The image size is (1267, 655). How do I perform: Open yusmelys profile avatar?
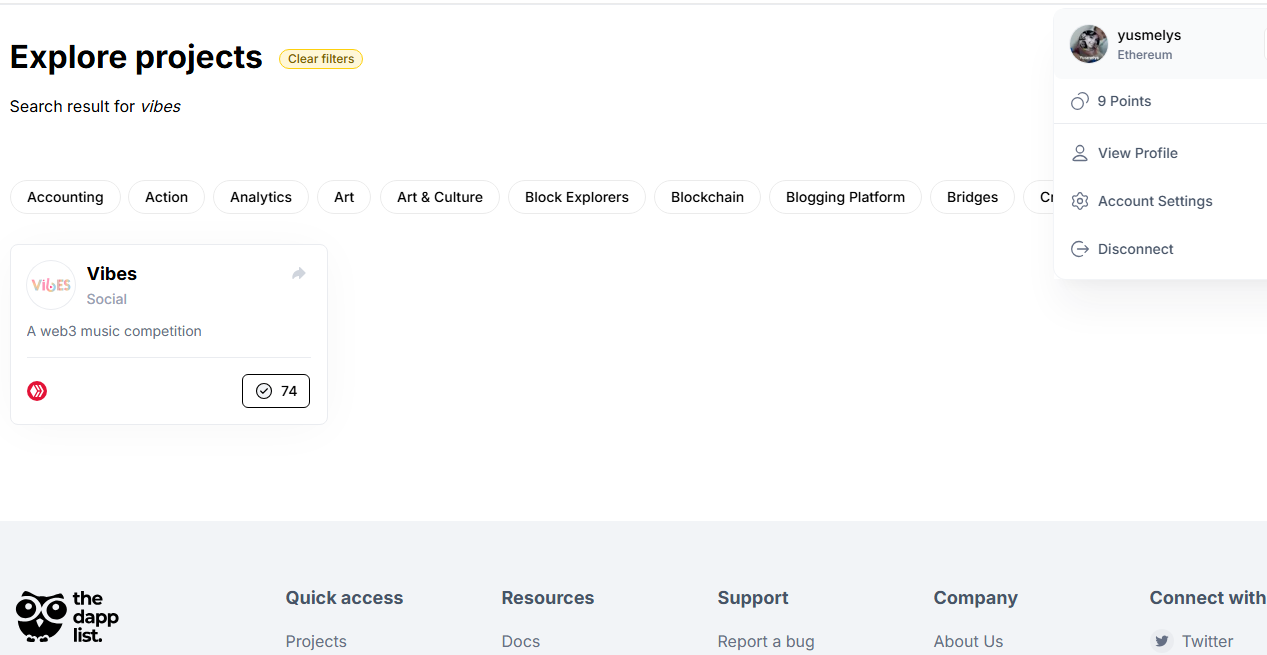point(1089,44)
